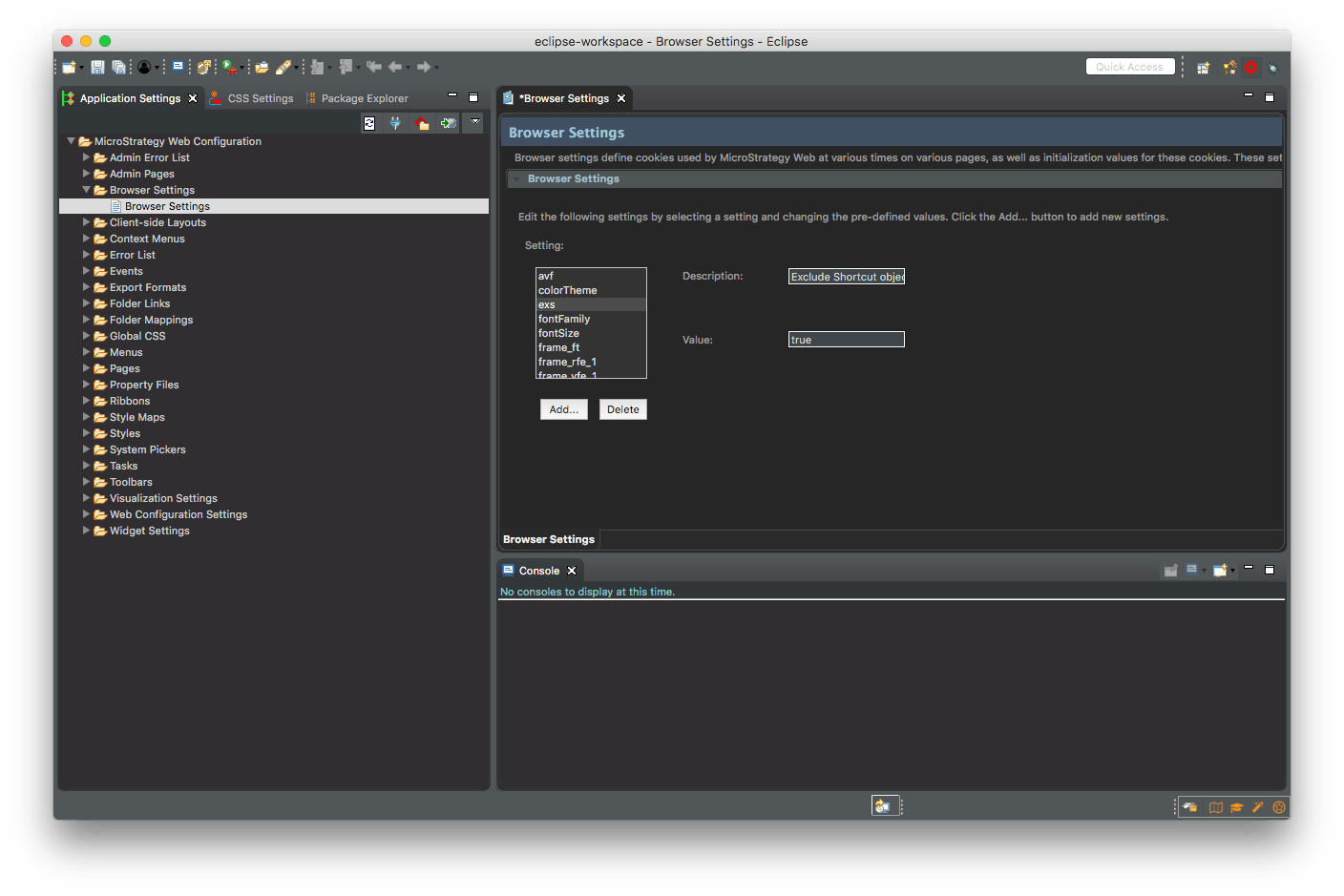Open the view menu triangle in Application Settings panel
Screen dimensions: 1344x896
click(474, 122)
